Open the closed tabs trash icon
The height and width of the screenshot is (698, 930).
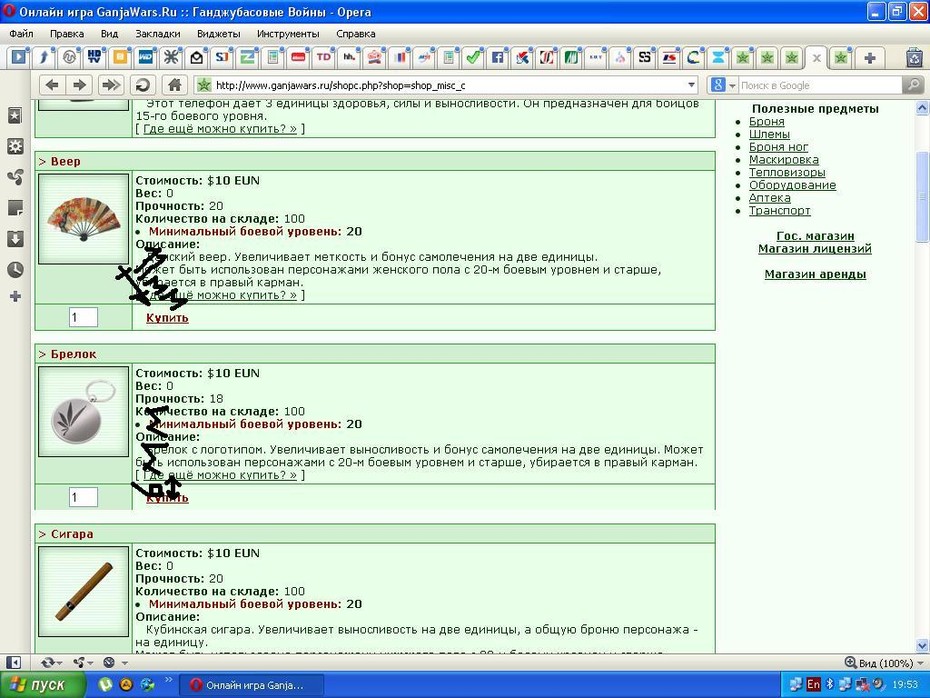915,58
